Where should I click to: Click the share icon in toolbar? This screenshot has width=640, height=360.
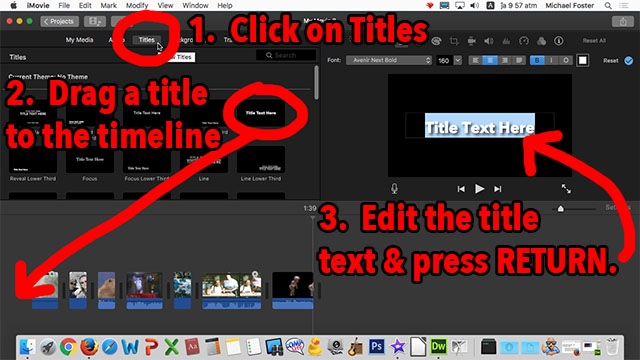[623, 22]
